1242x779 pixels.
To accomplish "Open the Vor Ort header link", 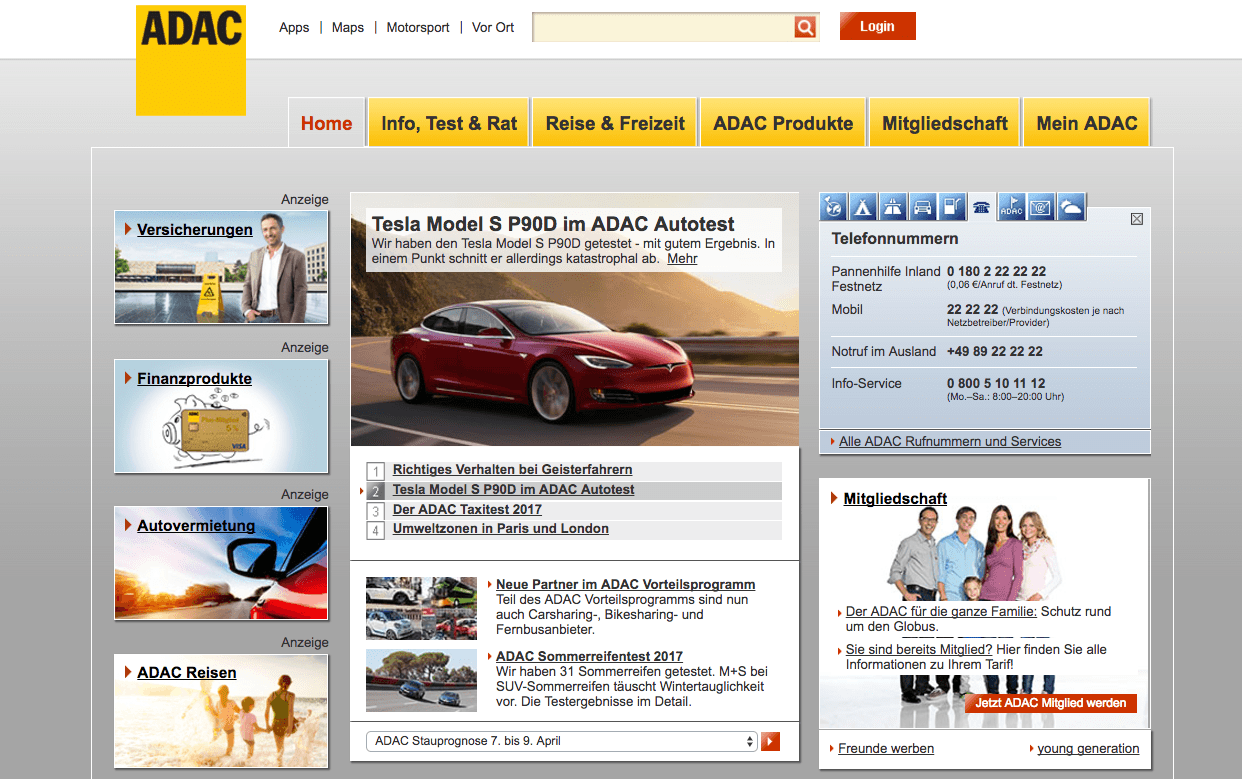I will (x=493, y=27).
